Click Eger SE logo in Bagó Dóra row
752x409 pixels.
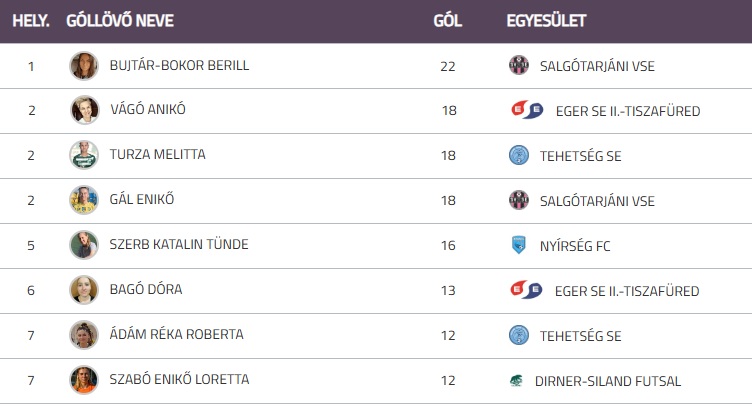click(526, 291)
